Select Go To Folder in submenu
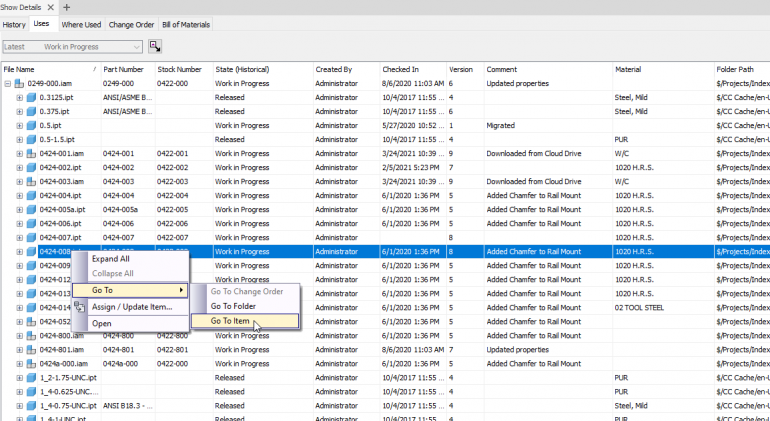770x421 pixels. pyautogui.click(x=245, y=306)
